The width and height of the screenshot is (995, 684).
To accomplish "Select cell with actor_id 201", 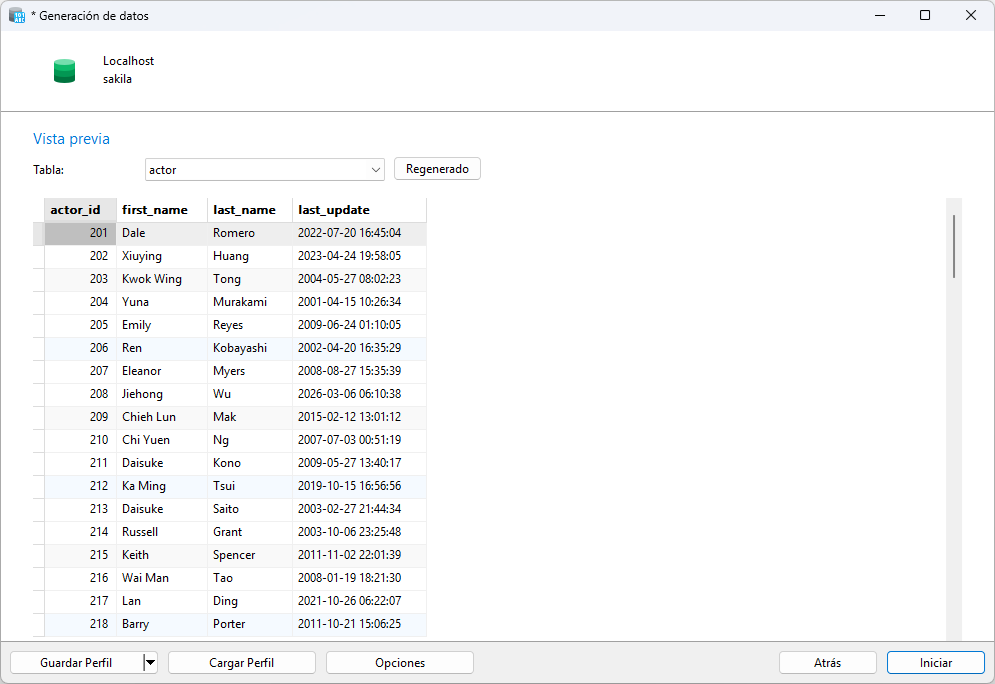I will pyautogui.click(x=80, y=233).
